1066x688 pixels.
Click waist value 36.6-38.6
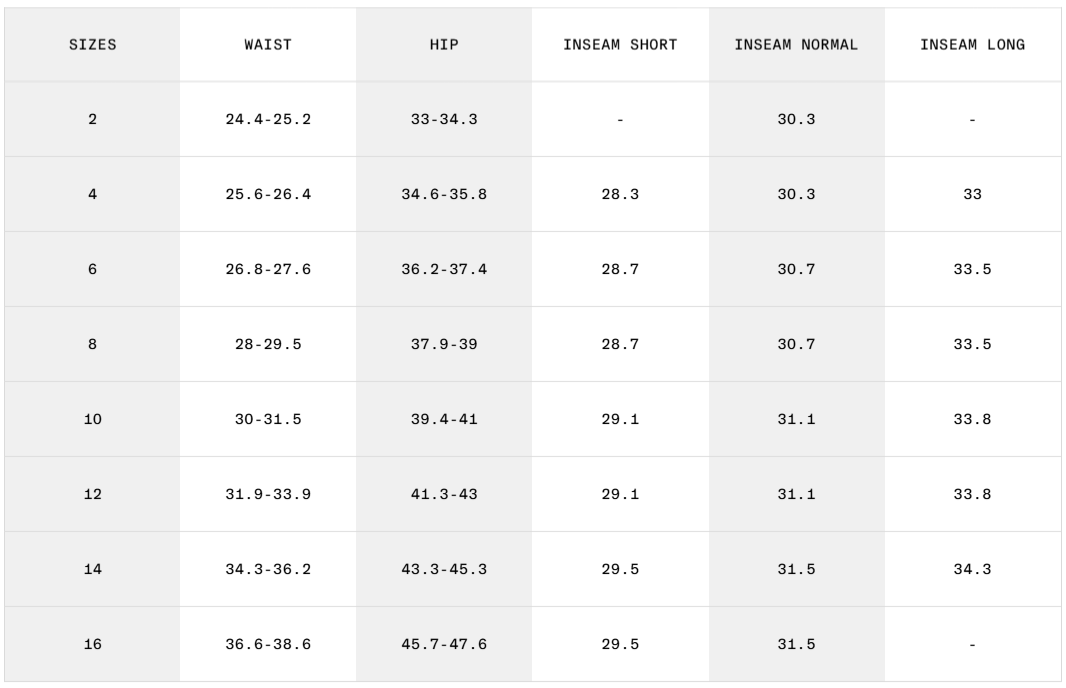click(268, 644)
